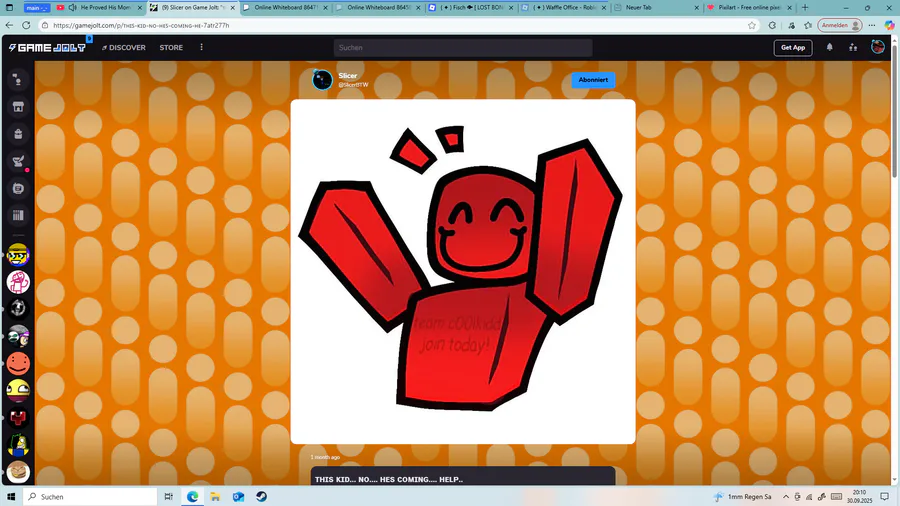900x506 pixels.
Task: Open the dark globe community in the sidebar
Action: [18, 309]
